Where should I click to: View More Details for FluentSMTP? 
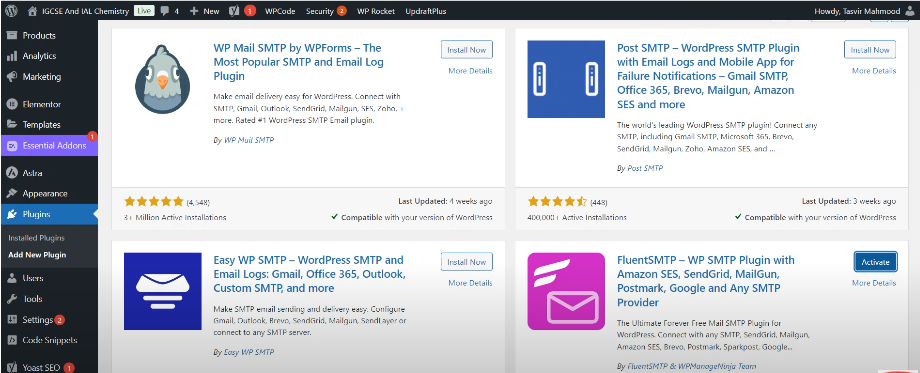tap(874, 283)
